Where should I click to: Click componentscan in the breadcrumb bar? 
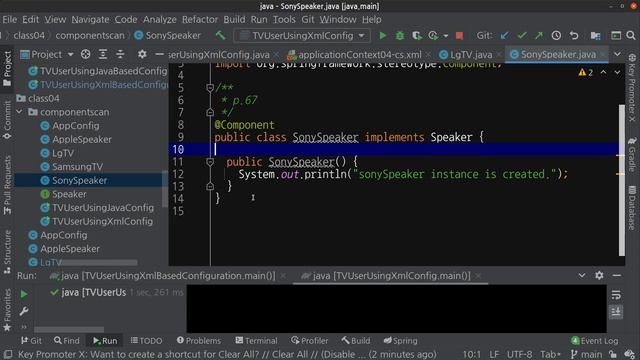90,36
